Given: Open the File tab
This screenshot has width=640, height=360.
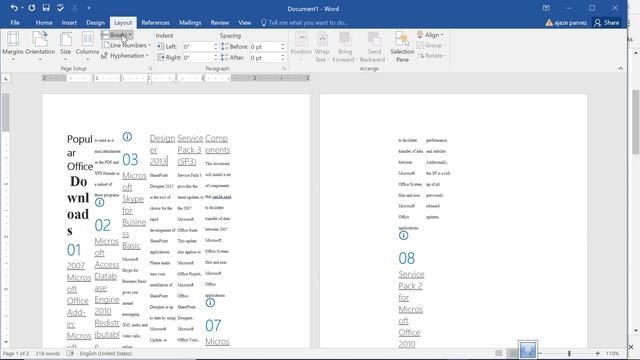Looking at the screenshot, I should click(15, 22).
